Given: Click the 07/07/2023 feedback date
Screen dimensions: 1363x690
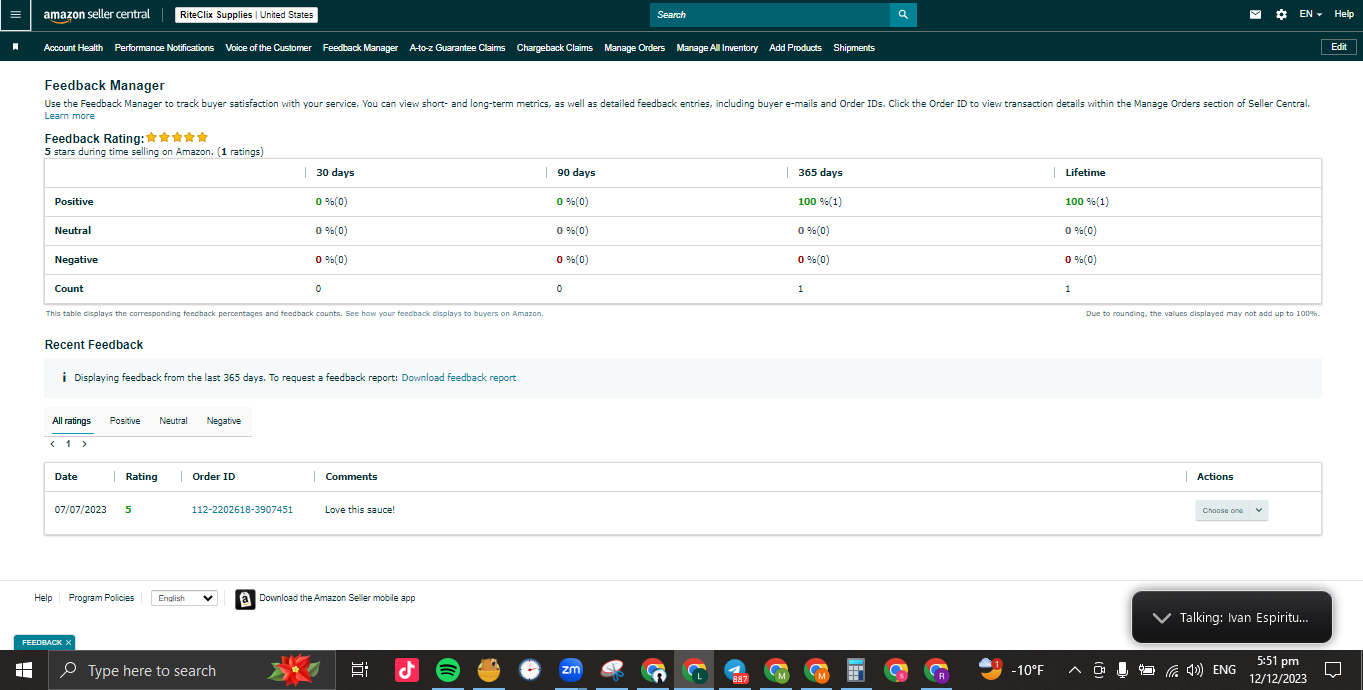Looking at the screenshot, I should 80,510.
